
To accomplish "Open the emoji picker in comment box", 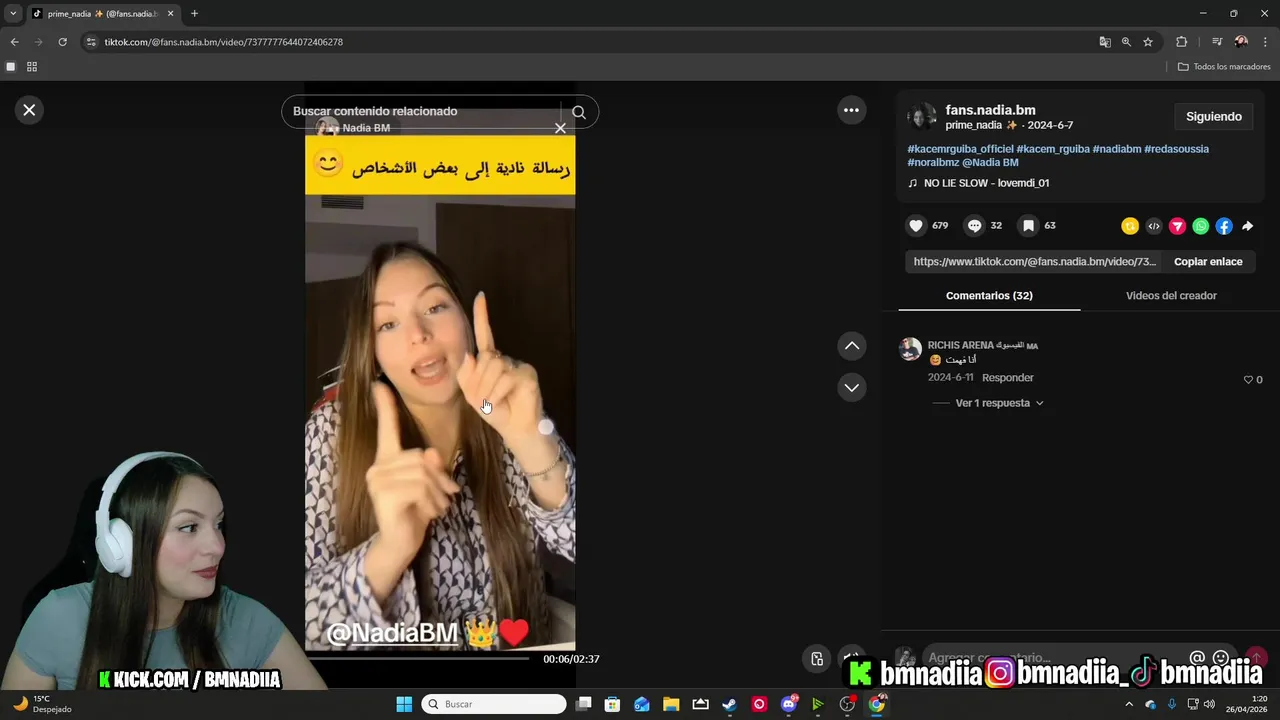I will pyautogui.click(x=1220, y=658).
